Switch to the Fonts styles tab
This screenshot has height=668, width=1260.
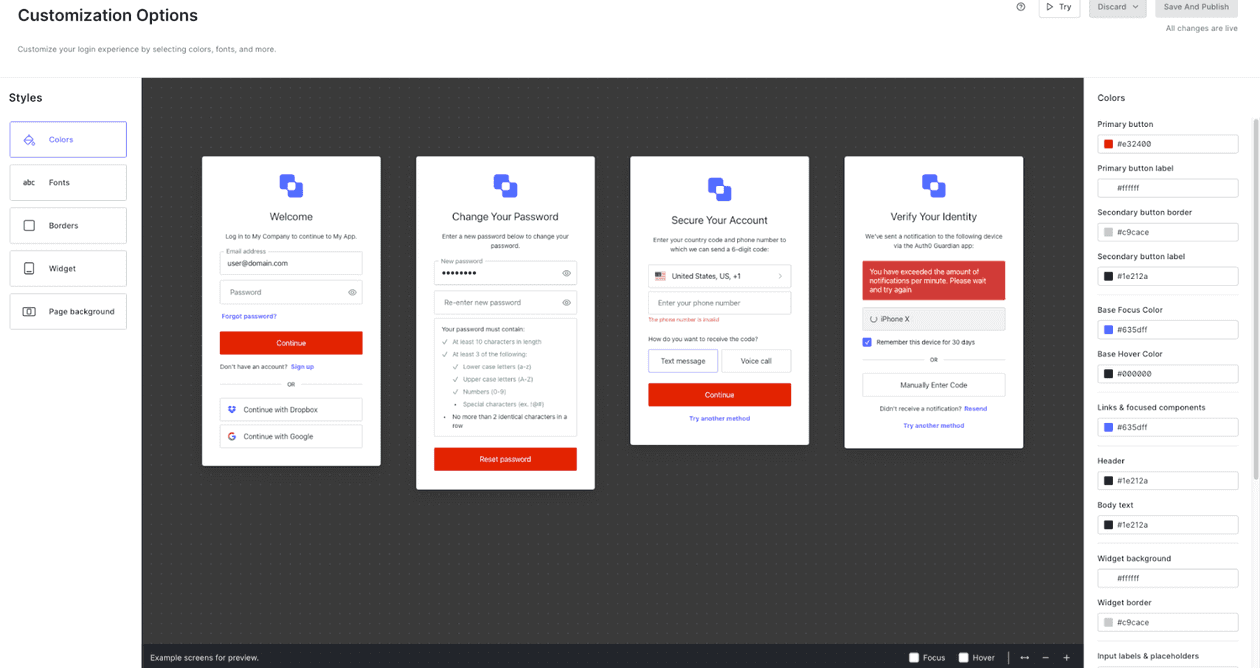click(x=67, y=182)
